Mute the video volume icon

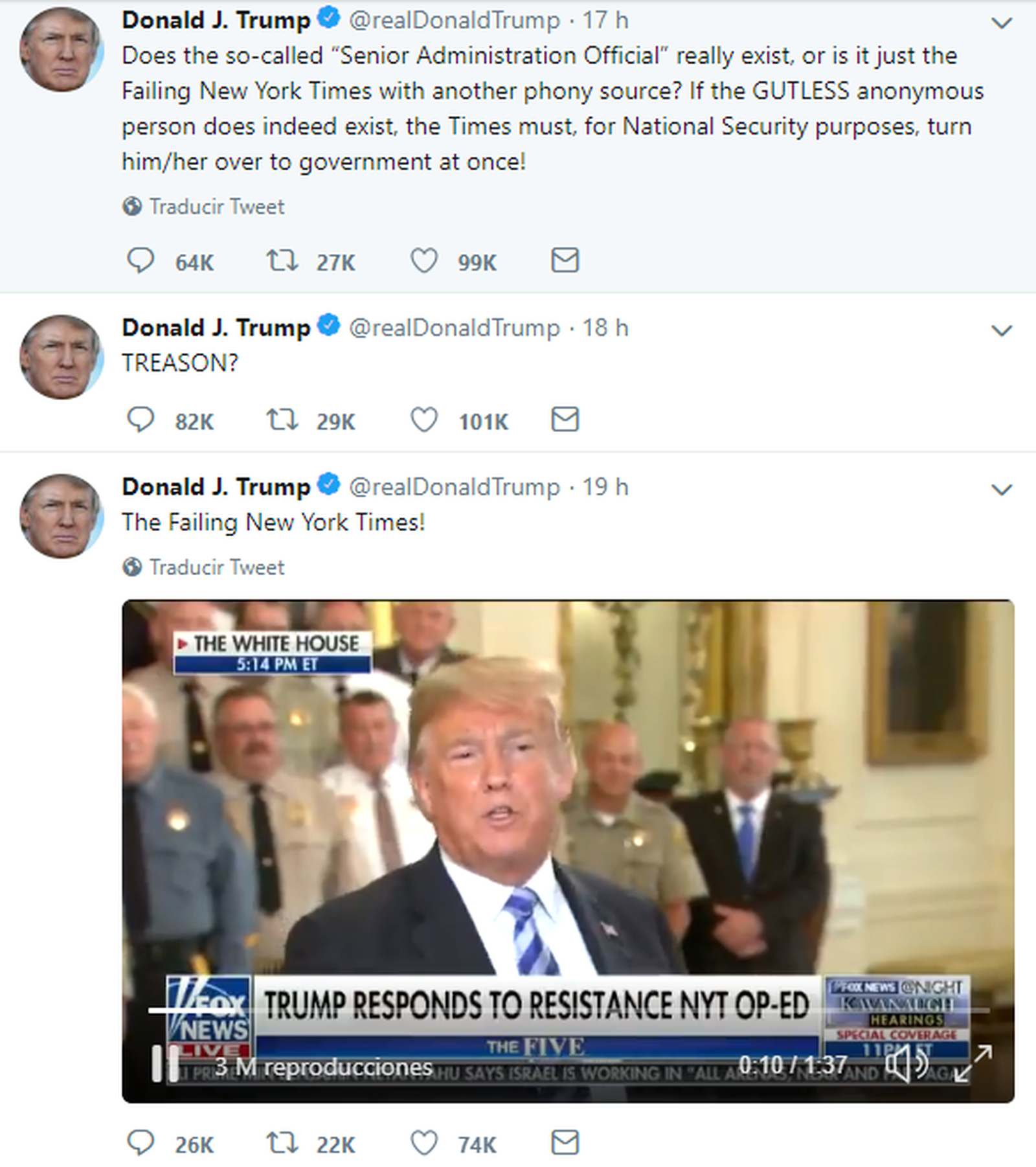pos(906,1063)
